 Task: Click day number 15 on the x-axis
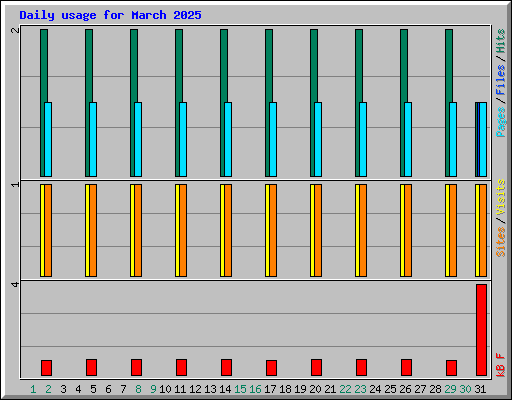click(x=240, y=389)
